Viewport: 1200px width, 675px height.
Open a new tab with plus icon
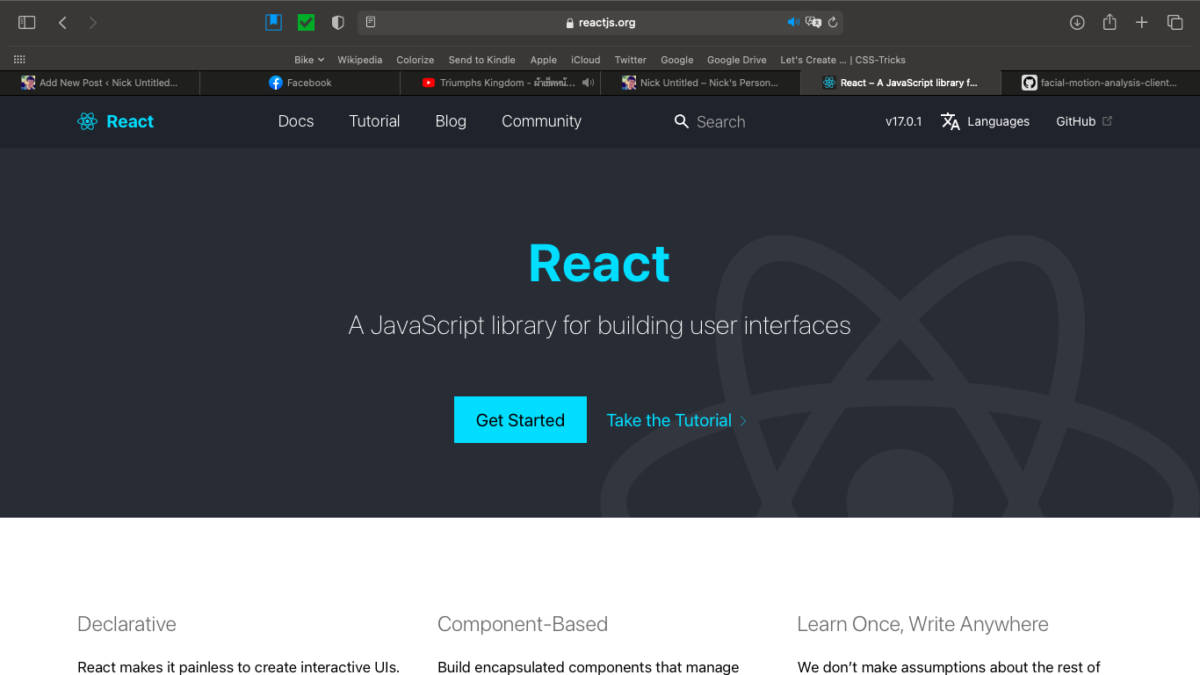[1141, 22]
